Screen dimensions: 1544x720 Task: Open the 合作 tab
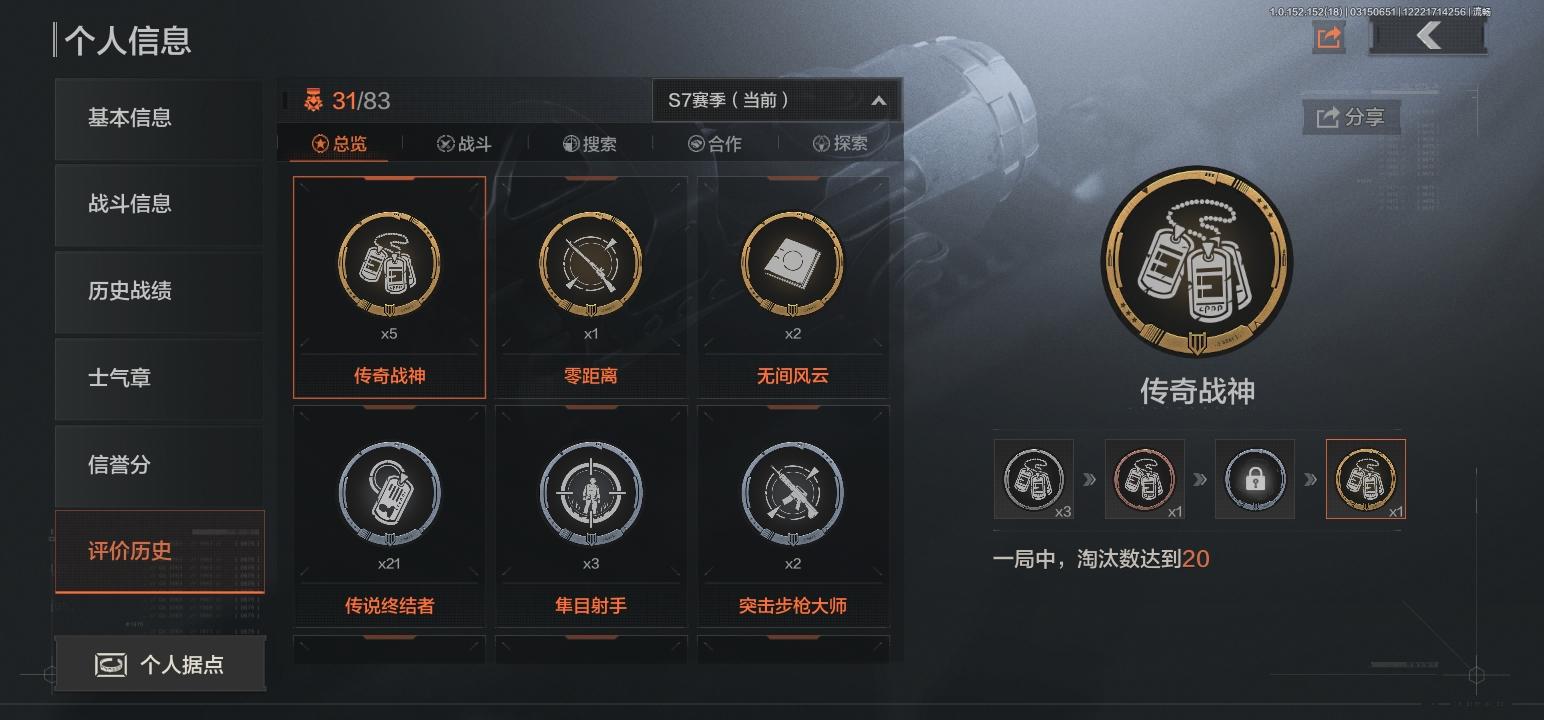point(714,144)
